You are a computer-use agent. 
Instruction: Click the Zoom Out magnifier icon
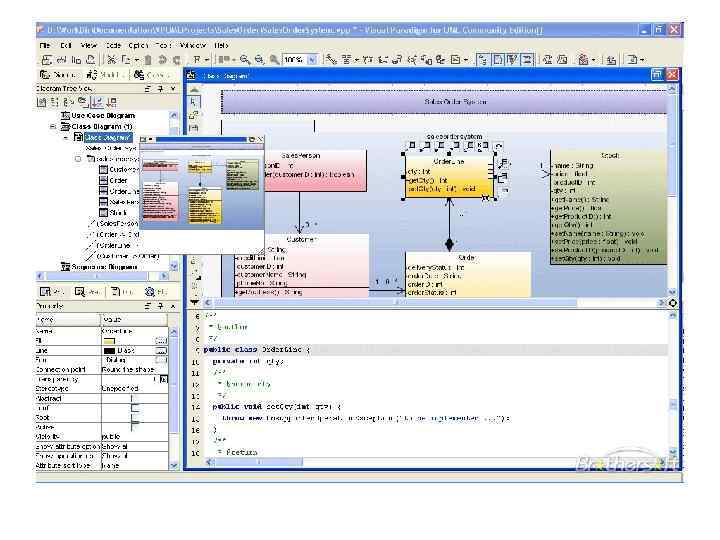coord(259,60)
